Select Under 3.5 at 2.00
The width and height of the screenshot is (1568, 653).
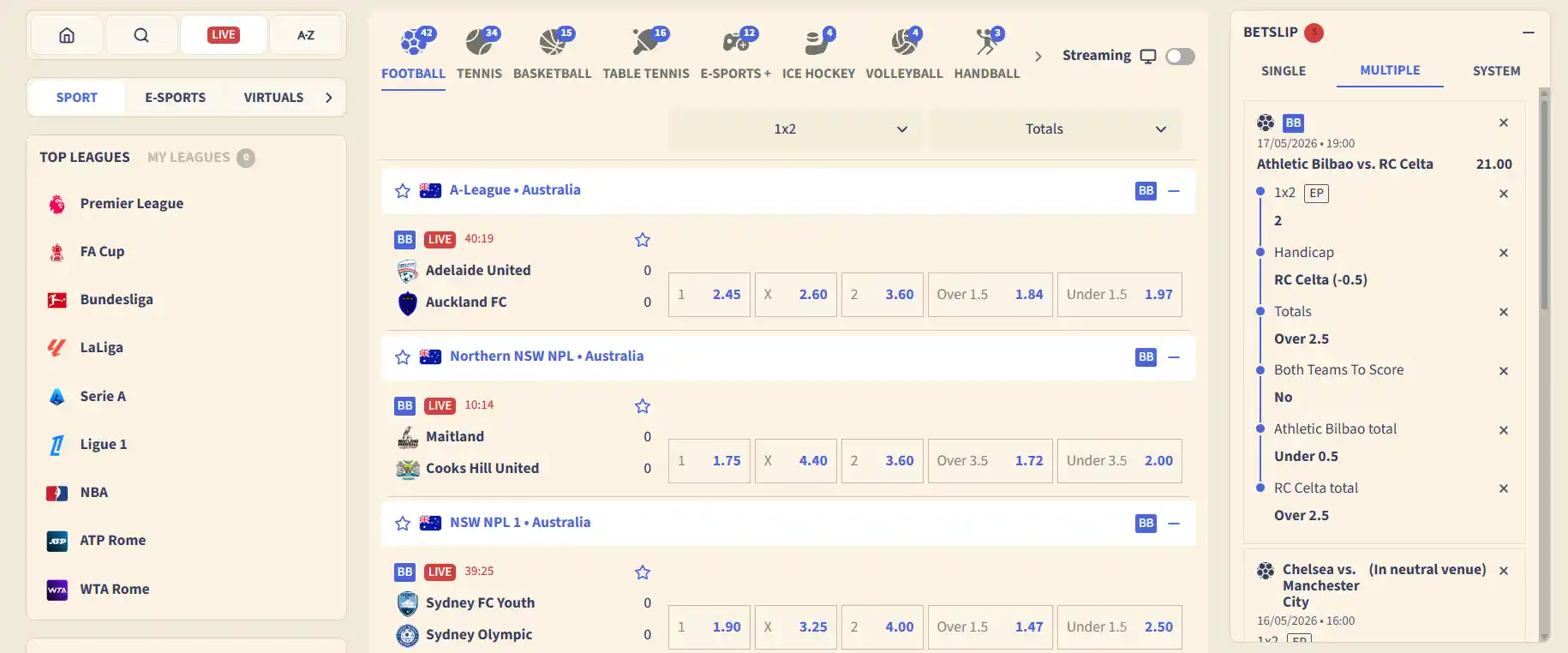pos(1120,461)
